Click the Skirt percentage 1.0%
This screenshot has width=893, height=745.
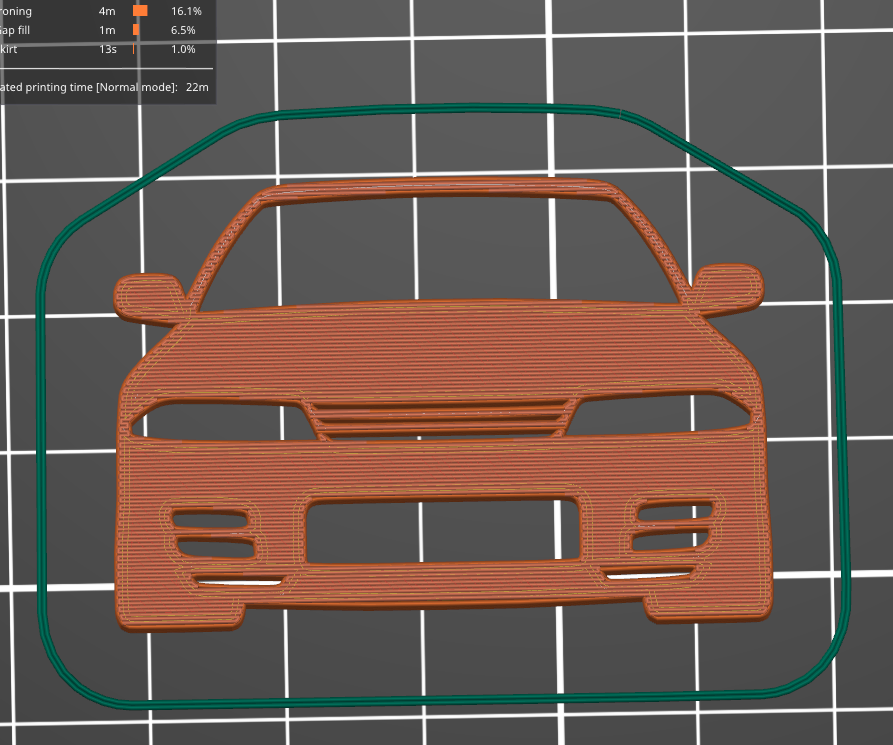pos(183,49)
